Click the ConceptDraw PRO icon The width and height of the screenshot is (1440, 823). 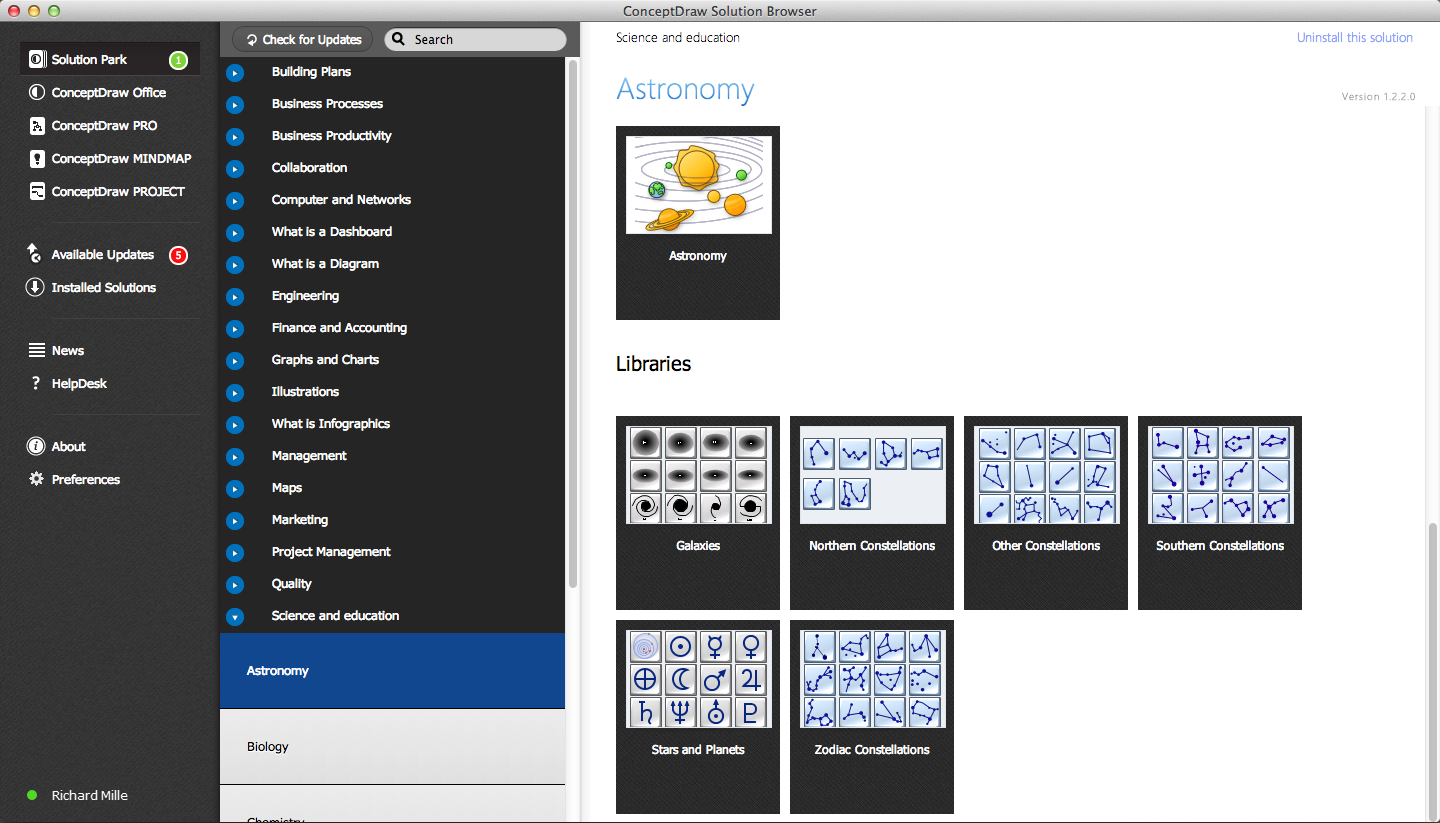37,125
